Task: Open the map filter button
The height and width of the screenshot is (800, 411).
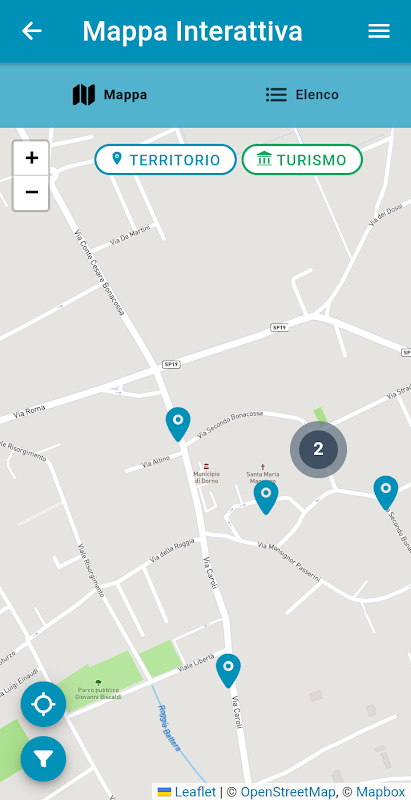Action: click(43, 759)
